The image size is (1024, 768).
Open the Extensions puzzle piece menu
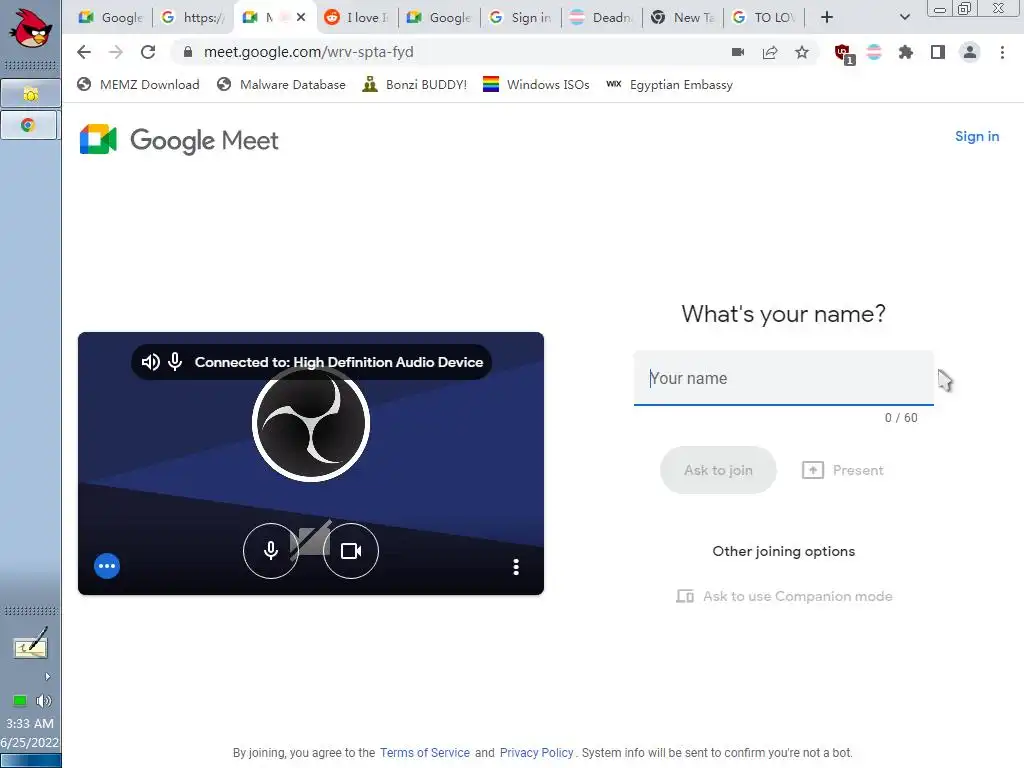[906, 52]
